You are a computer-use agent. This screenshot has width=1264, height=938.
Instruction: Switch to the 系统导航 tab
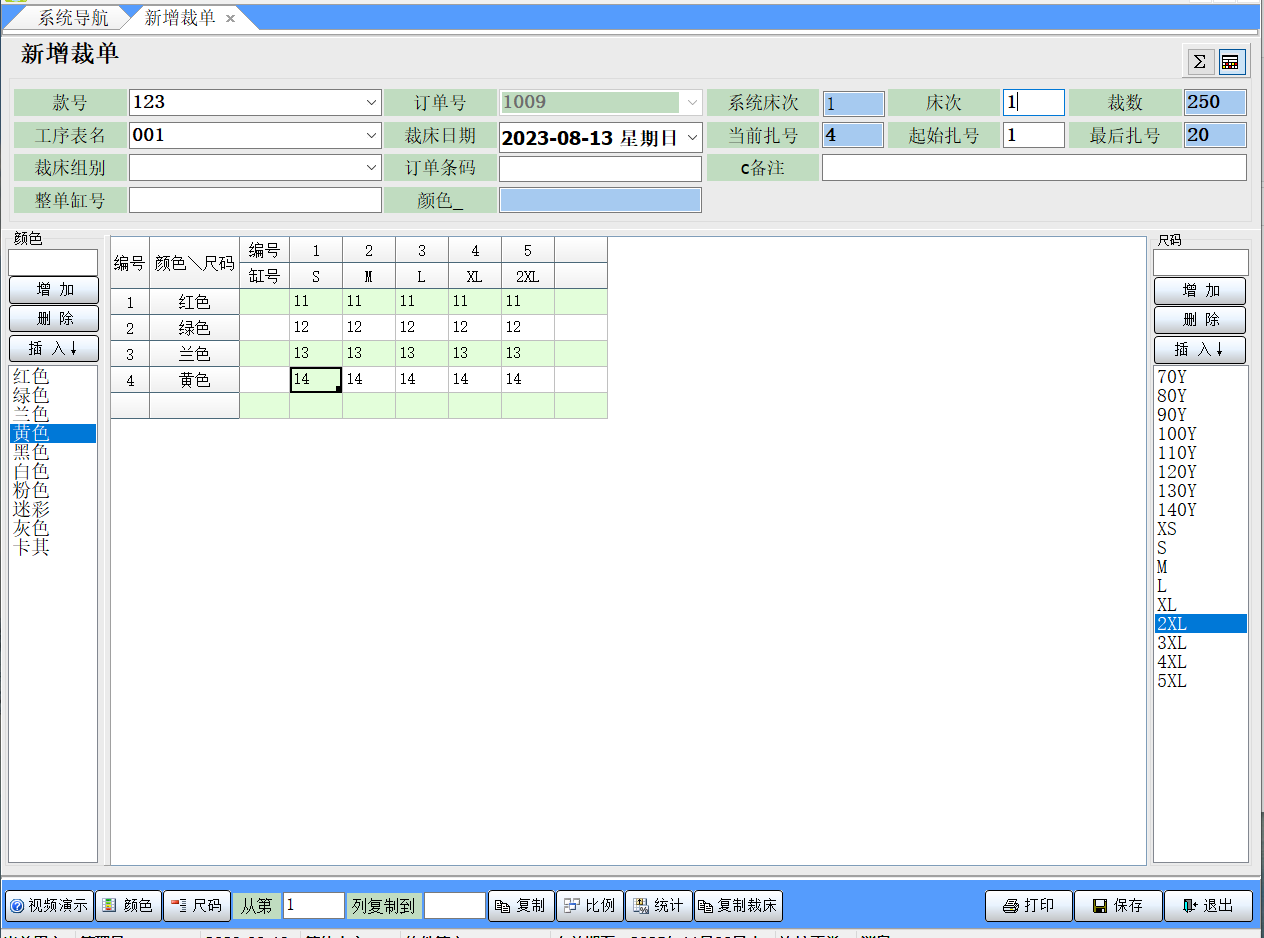pos(73,18)
